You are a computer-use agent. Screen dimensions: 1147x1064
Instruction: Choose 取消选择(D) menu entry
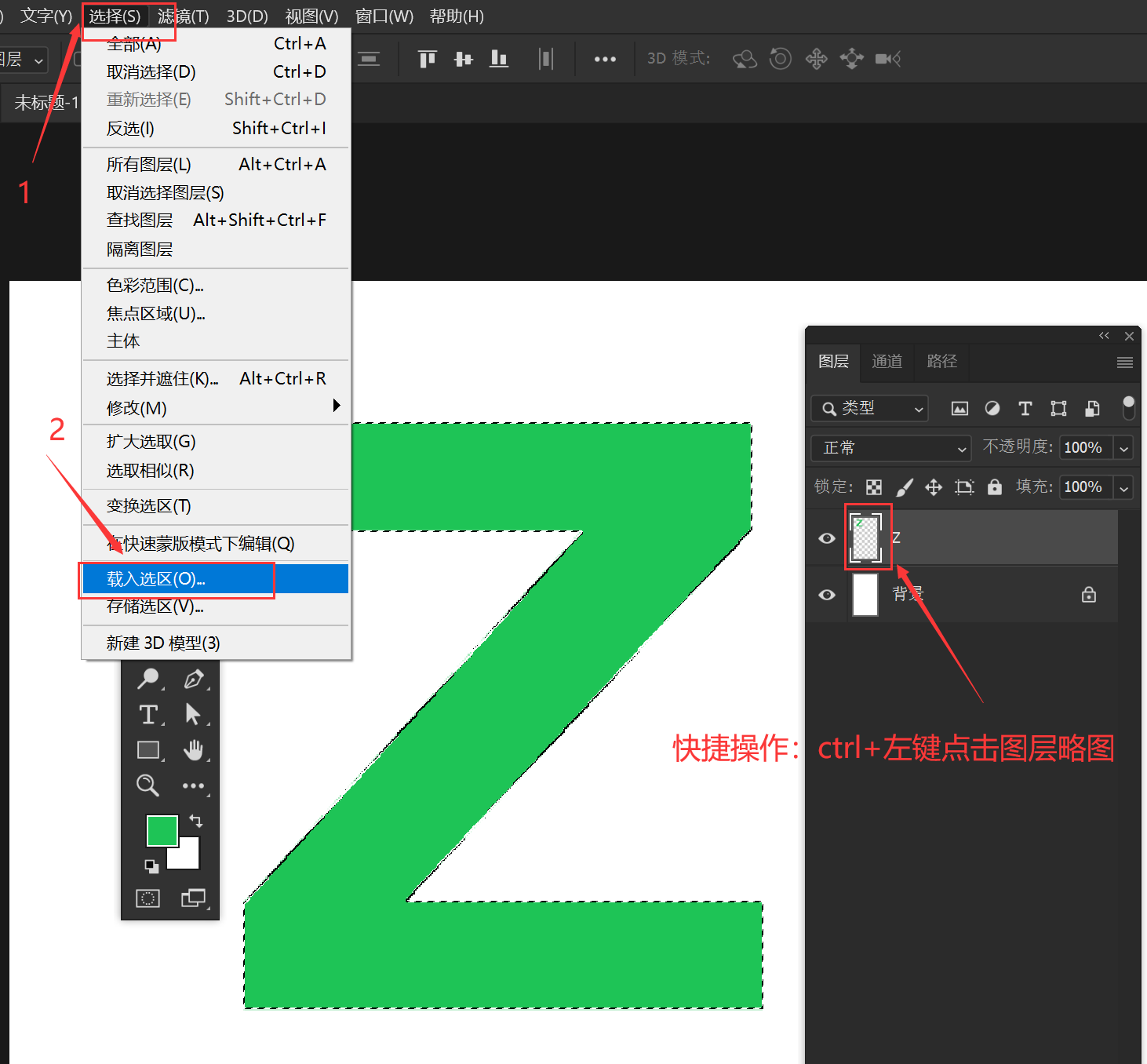click(x=216, y=71)
